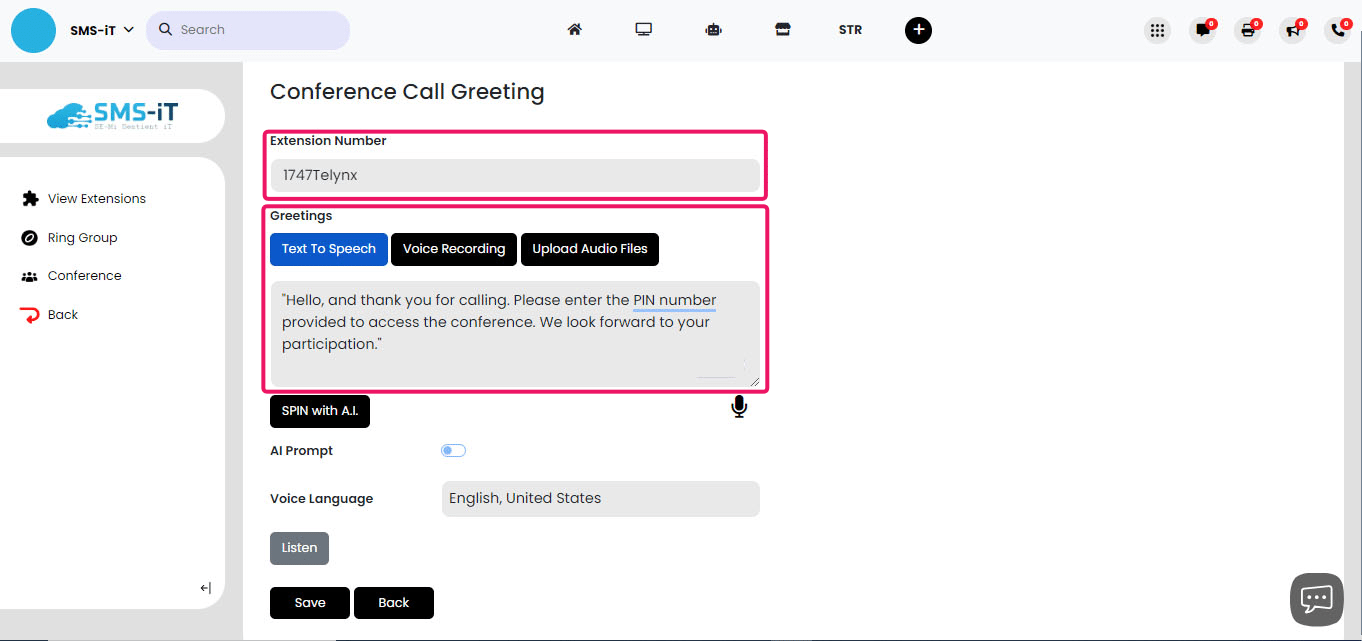Click the robot automation icon

[713, 30]
